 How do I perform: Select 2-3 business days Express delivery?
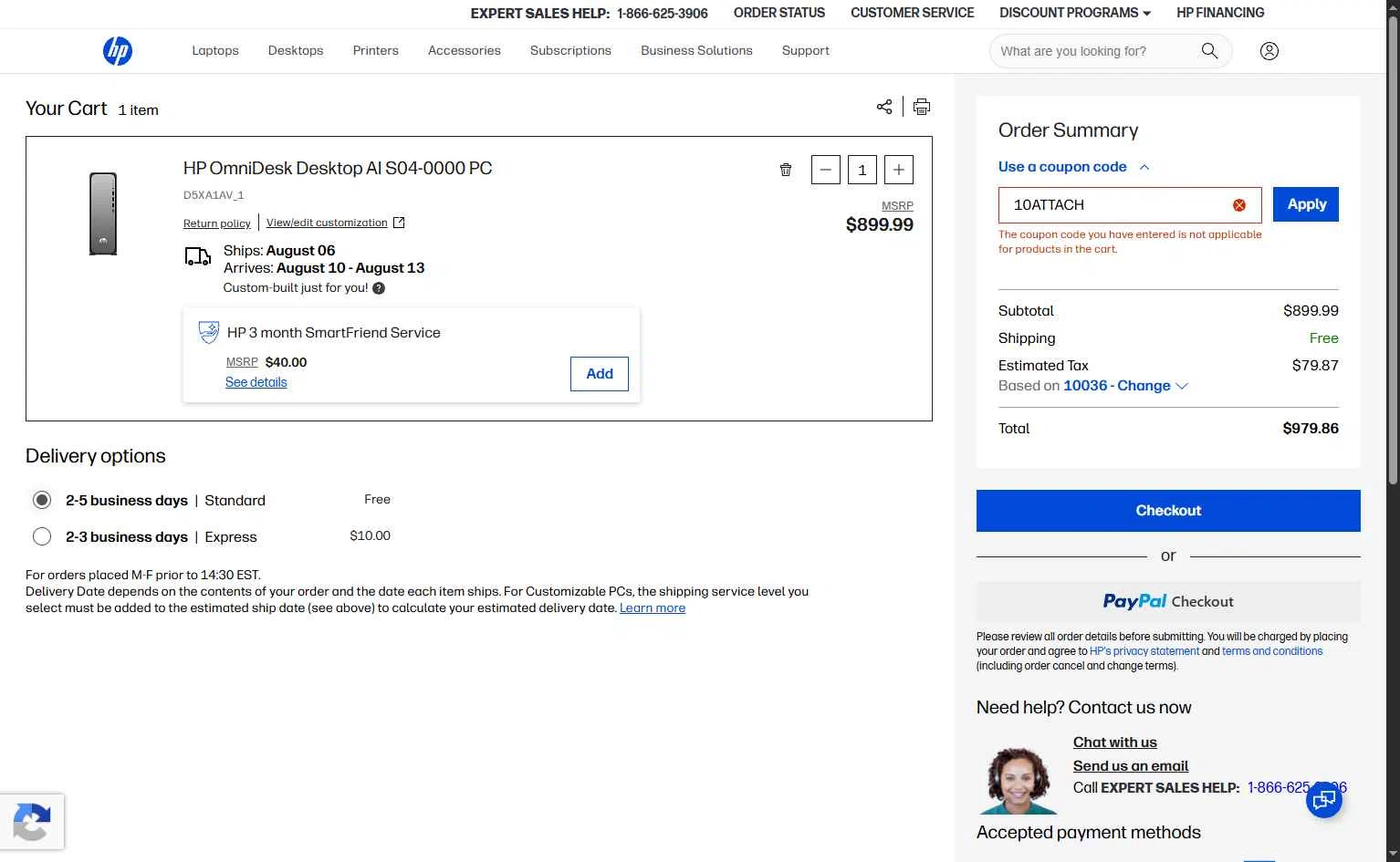pyautogui.click(x=42, y=536)
